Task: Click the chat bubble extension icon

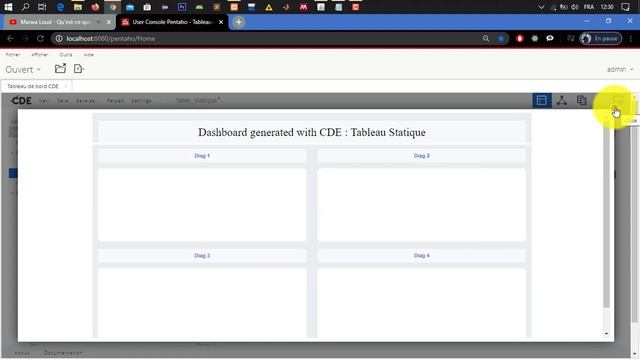Action: 550,38
